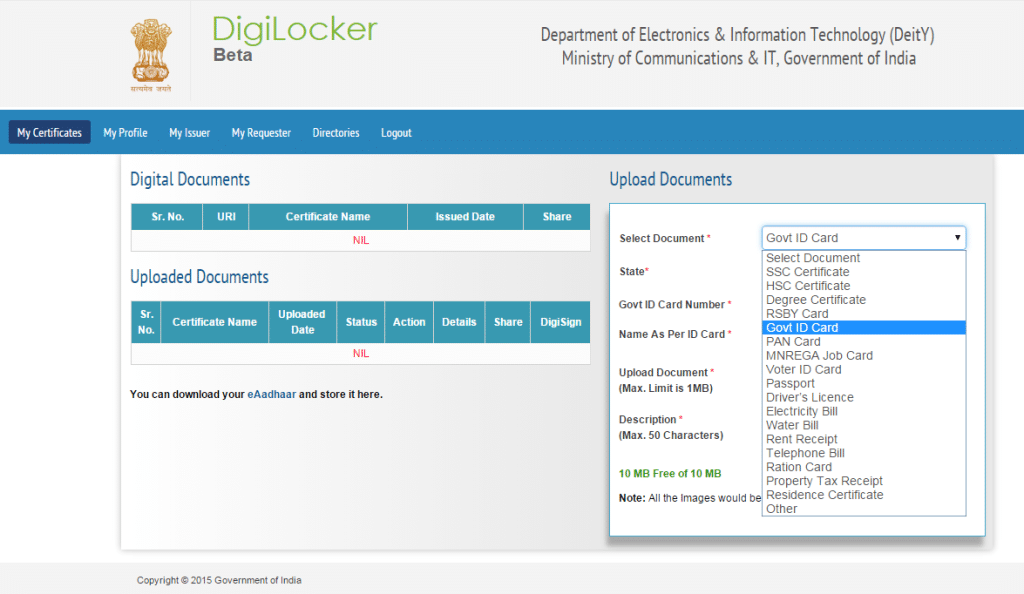Click the Issued Date column header

pos(465,217)
